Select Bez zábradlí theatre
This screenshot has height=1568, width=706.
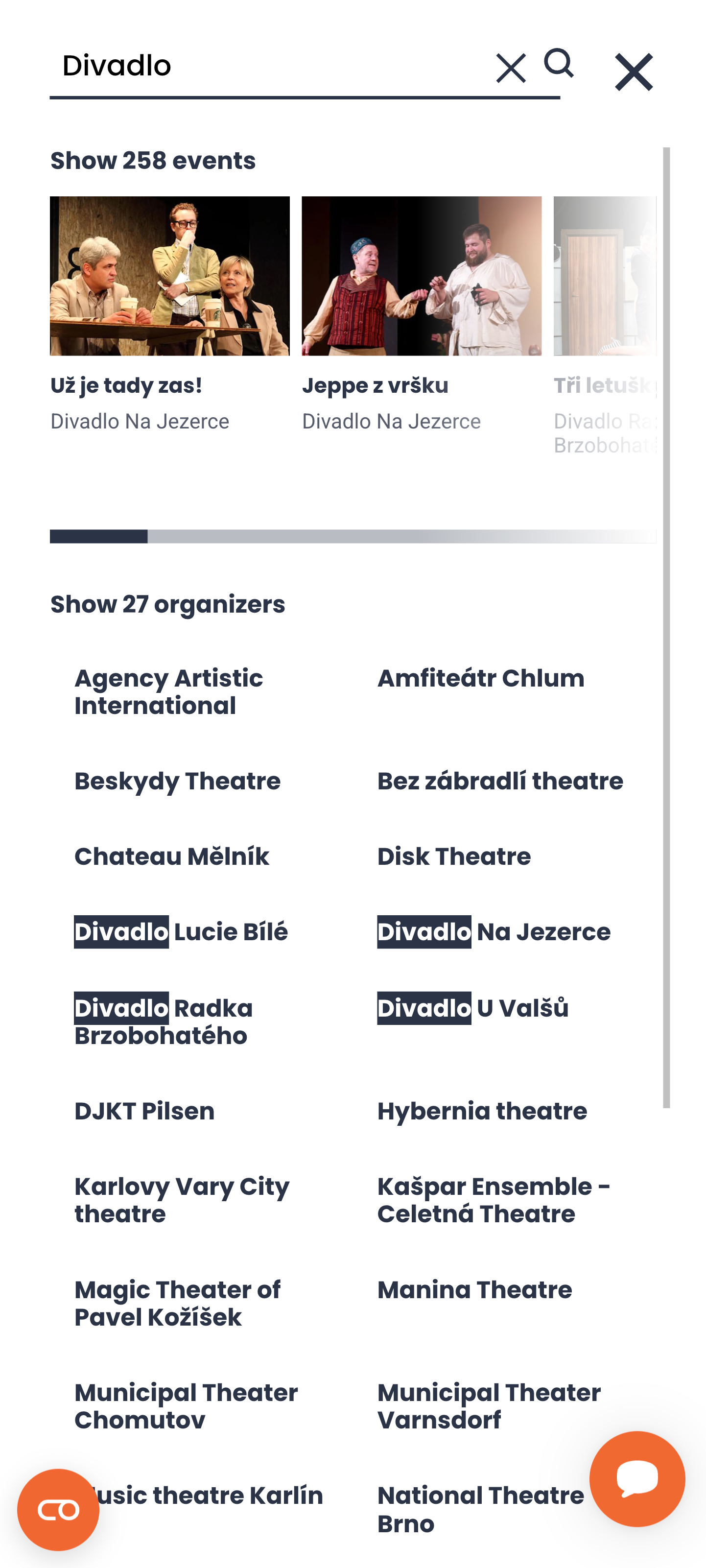click(x=500, y=781)
